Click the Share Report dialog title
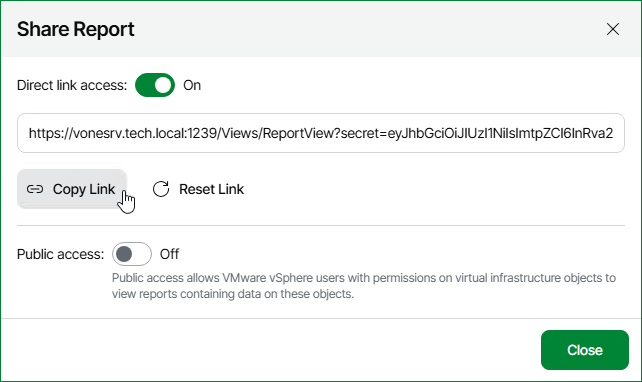Screen dimensions: 642x382 pyautogui.click(x=76, y=29)
